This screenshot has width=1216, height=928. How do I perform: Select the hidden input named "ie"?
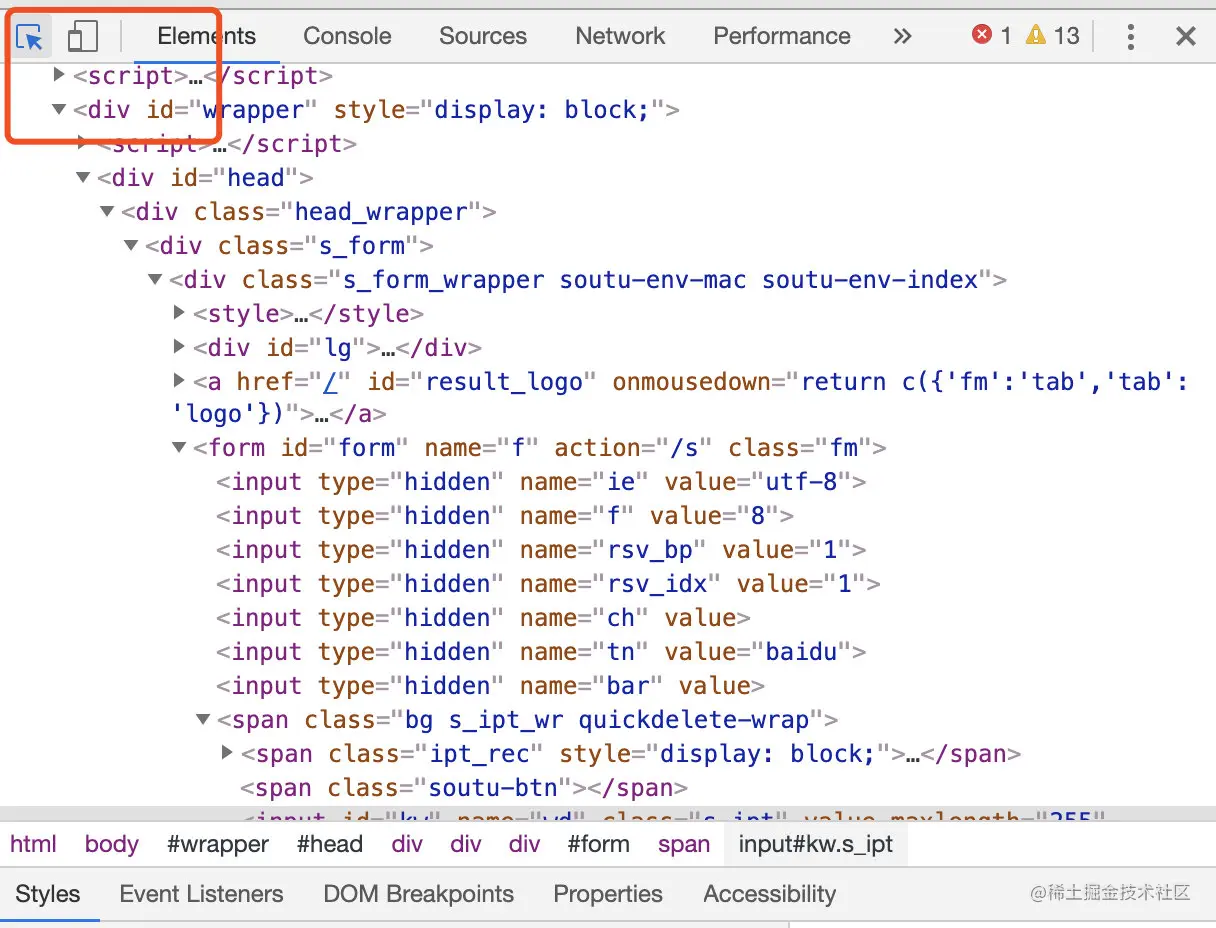pos(541,482)
